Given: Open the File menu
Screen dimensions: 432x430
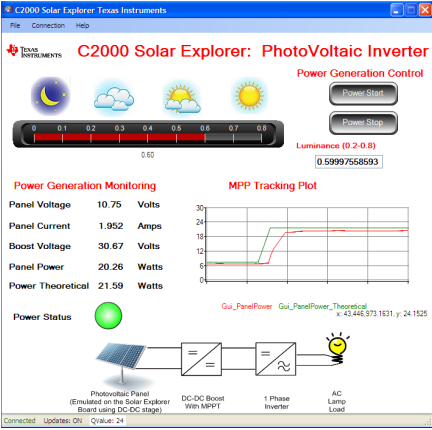Looking at the screenshot, I should pyautogui.click(x=15, y=26).
